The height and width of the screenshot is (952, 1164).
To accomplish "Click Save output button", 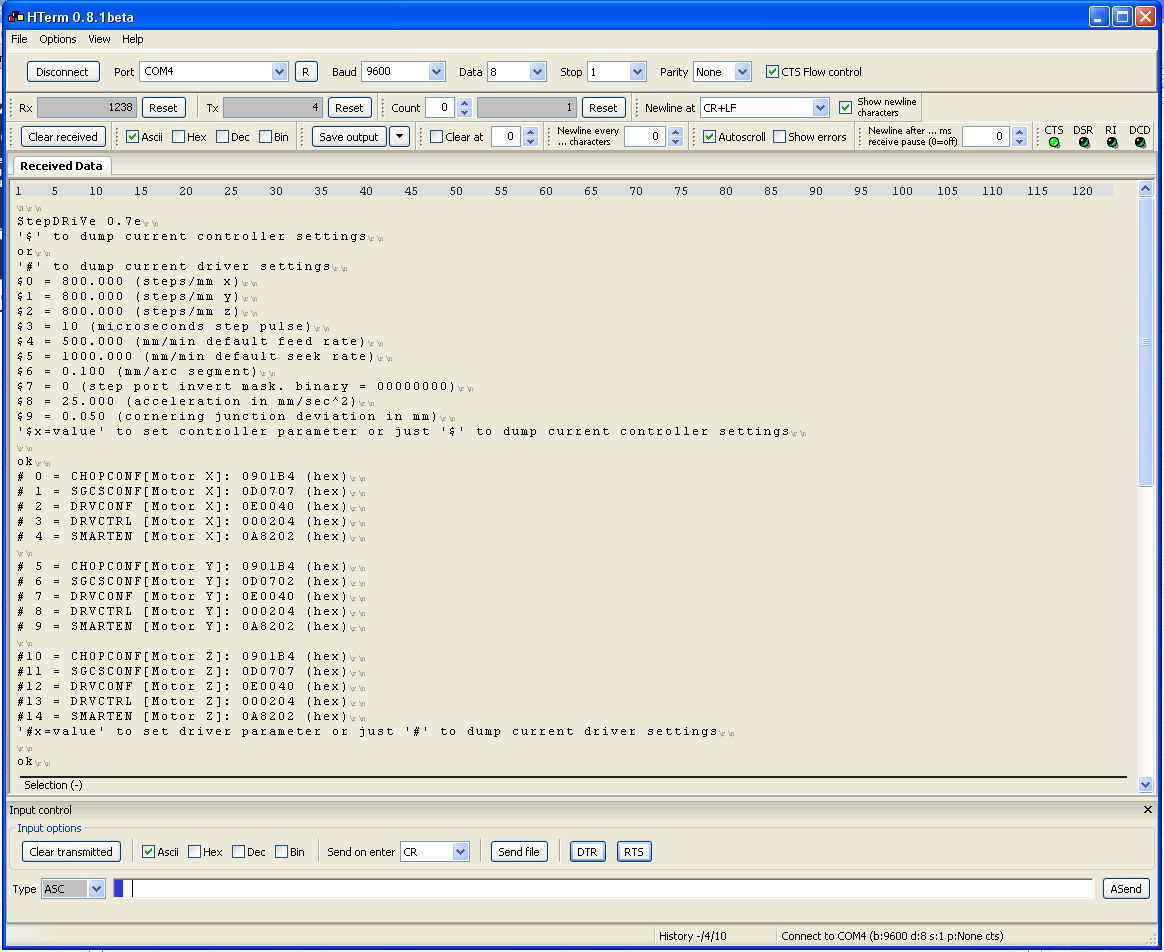I will pos(349,137).
